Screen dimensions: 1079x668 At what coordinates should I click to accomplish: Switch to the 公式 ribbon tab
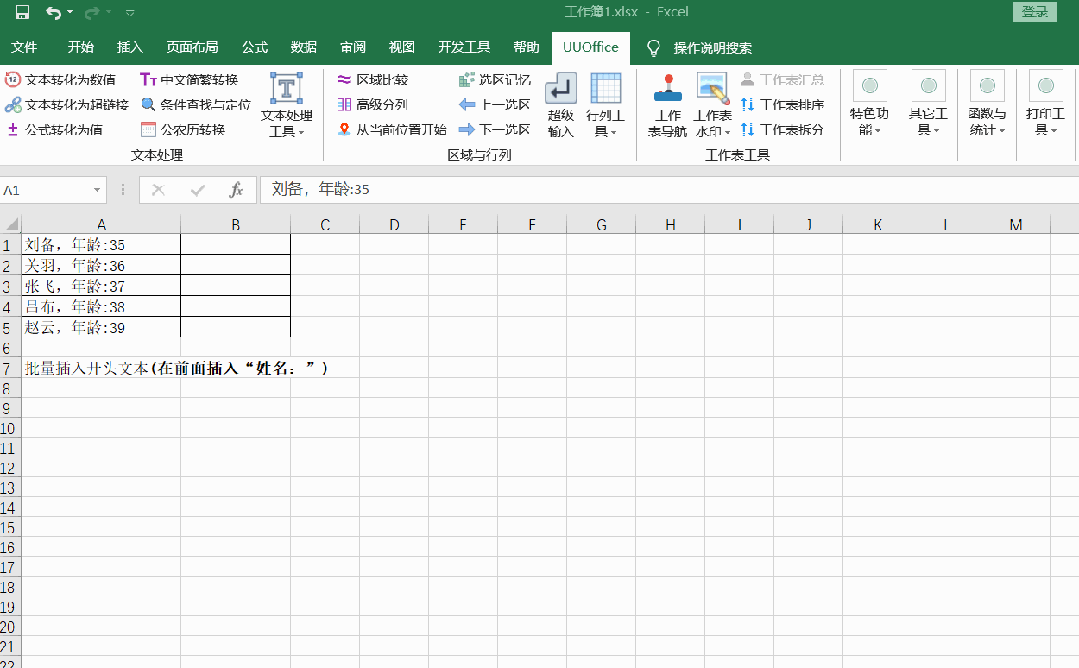click(255, 47)
